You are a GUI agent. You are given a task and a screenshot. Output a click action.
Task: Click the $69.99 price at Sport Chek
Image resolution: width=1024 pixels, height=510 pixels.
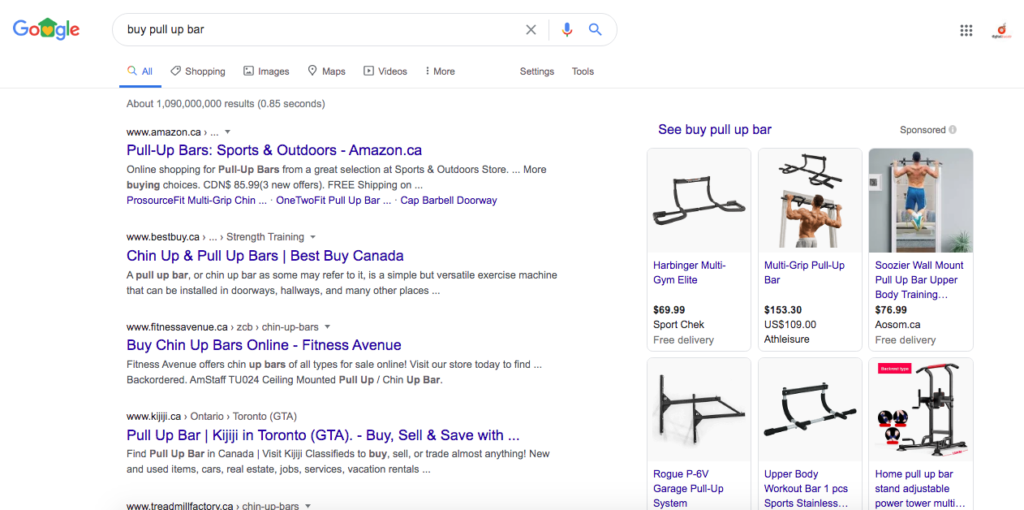pyautogui.click(x=669, y=310)
